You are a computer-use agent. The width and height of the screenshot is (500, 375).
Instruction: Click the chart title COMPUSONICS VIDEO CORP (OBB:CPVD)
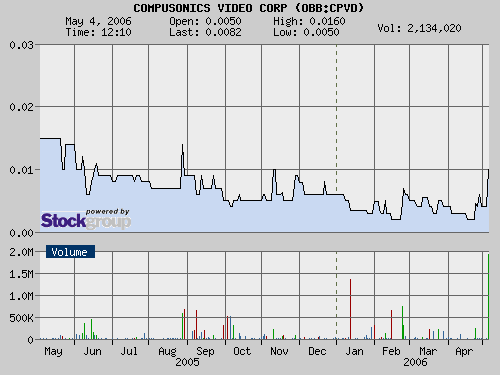248,8
